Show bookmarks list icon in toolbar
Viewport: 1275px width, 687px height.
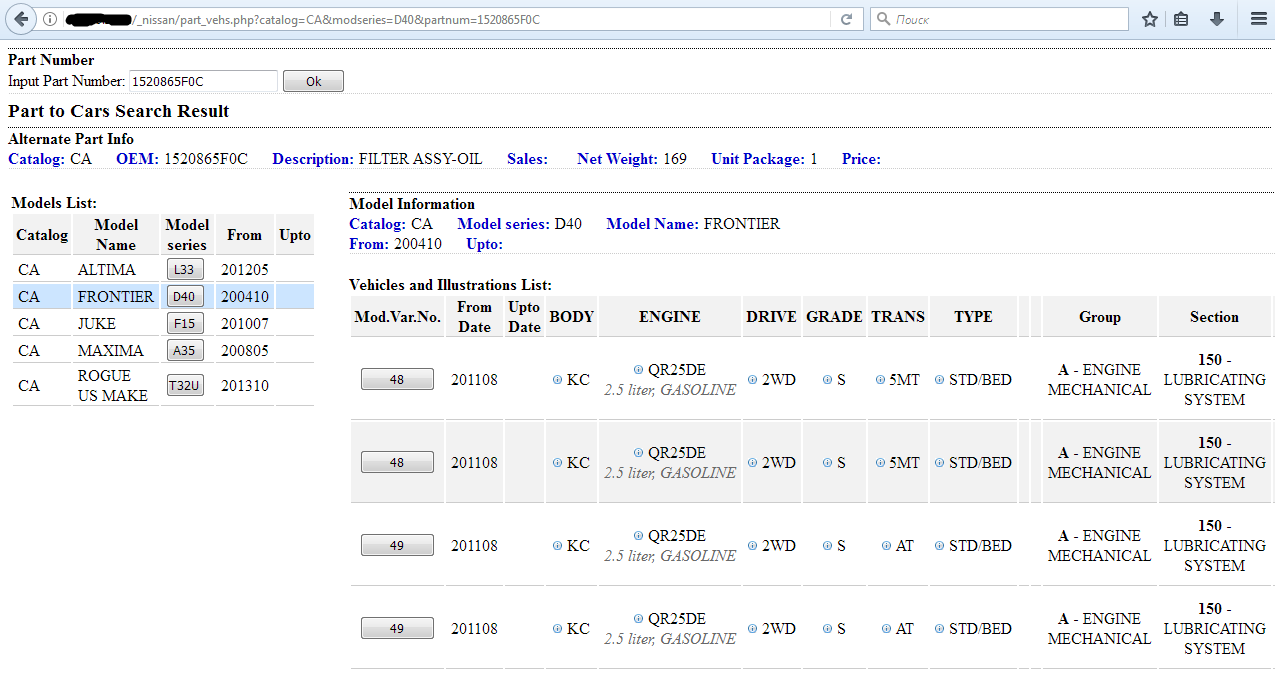point(1181,19)
